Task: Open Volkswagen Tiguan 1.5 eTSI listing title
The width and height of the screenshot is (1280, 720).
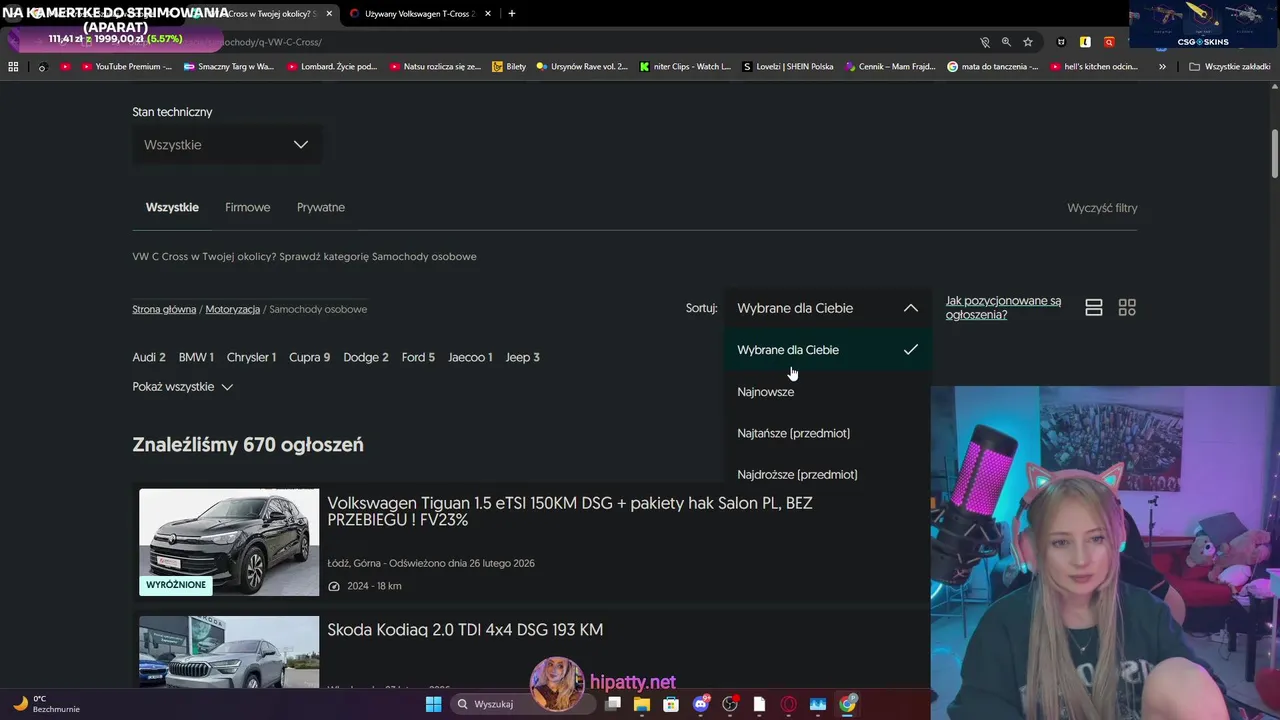Action: [x=570, y=512]
